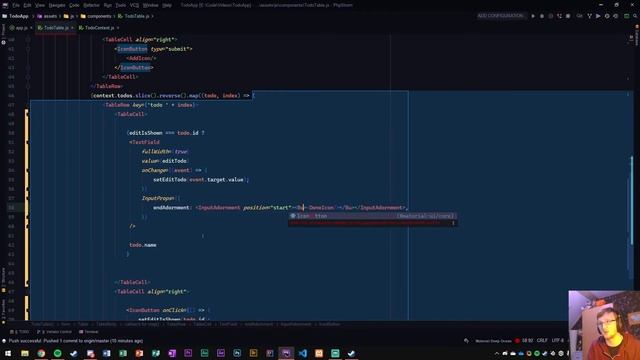Image resolution: width=640 pixels, height=360 pixels.
Task: Click assets folder in the breadcrumb bar
Action: click(x=47, y=16)
